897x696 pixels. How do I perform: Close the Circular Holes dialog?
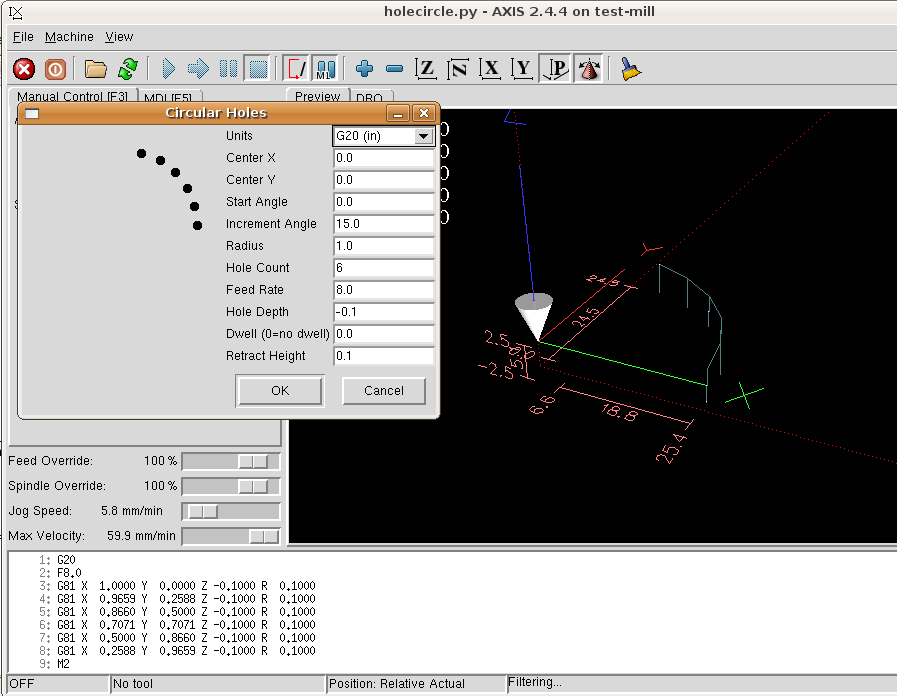[424, 113]
